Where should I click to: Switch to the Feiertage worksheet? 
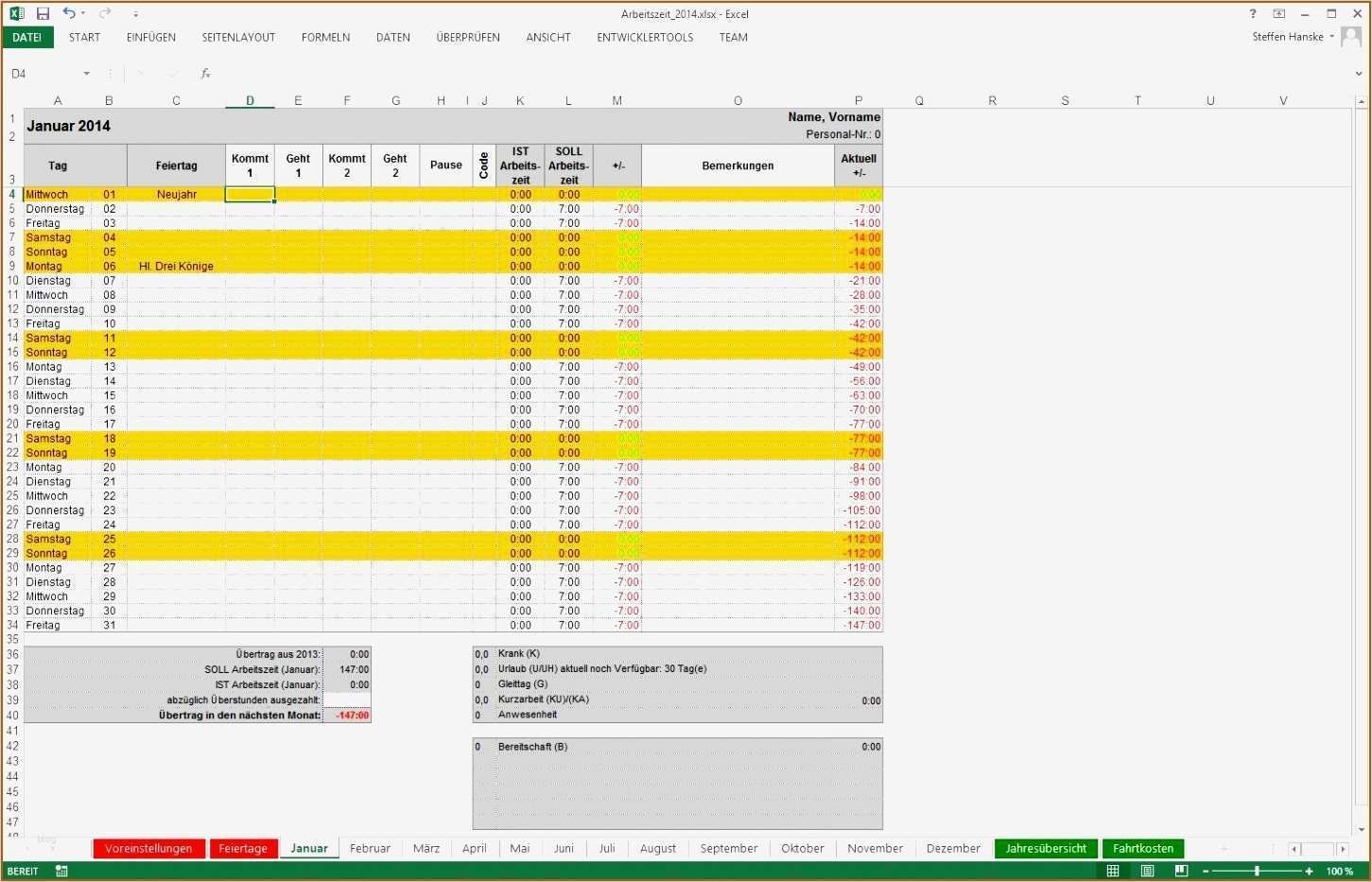[243, 848]
